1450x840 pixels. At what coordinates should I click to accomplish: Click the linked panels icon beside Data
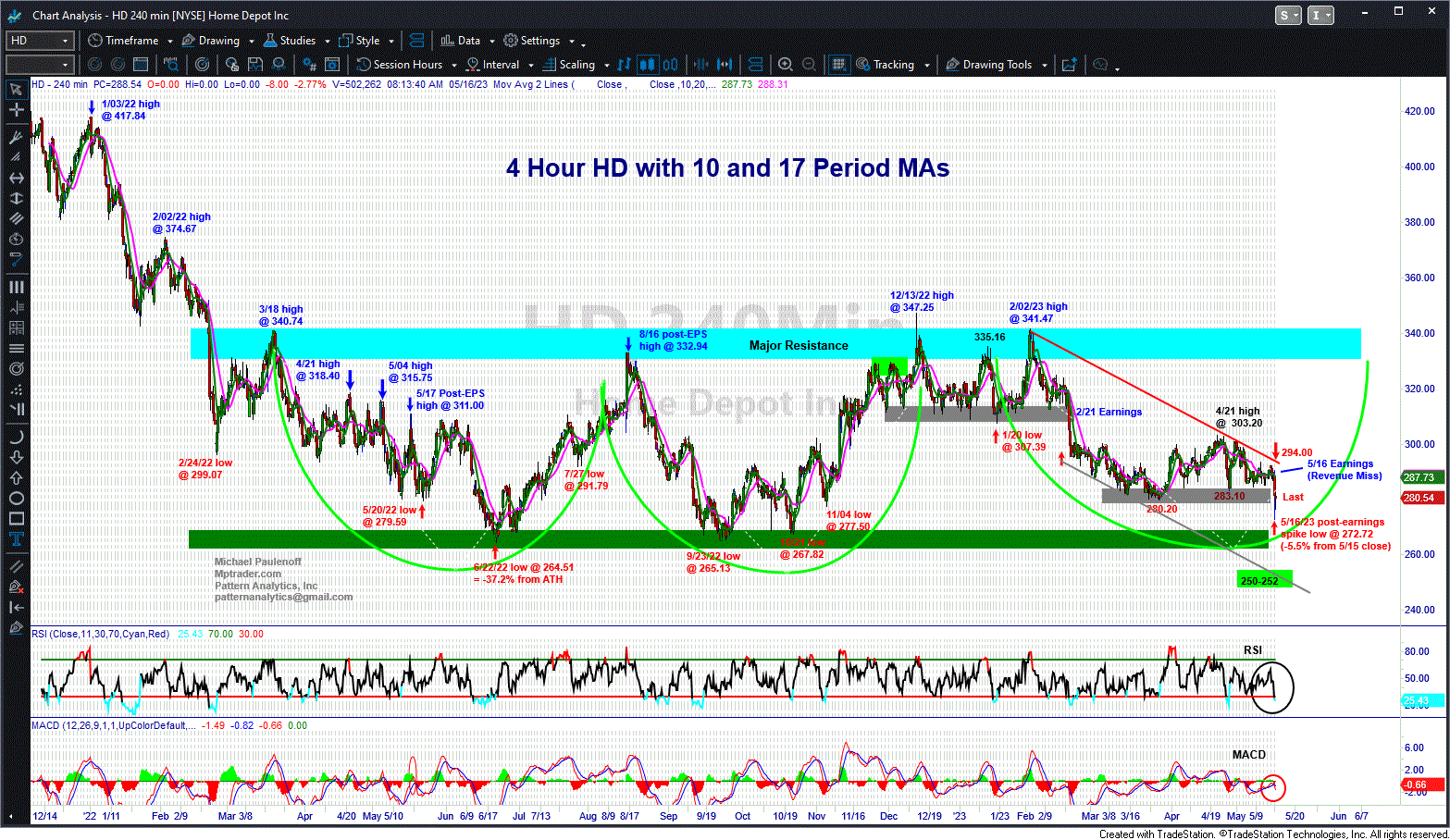tap(416, 41)
